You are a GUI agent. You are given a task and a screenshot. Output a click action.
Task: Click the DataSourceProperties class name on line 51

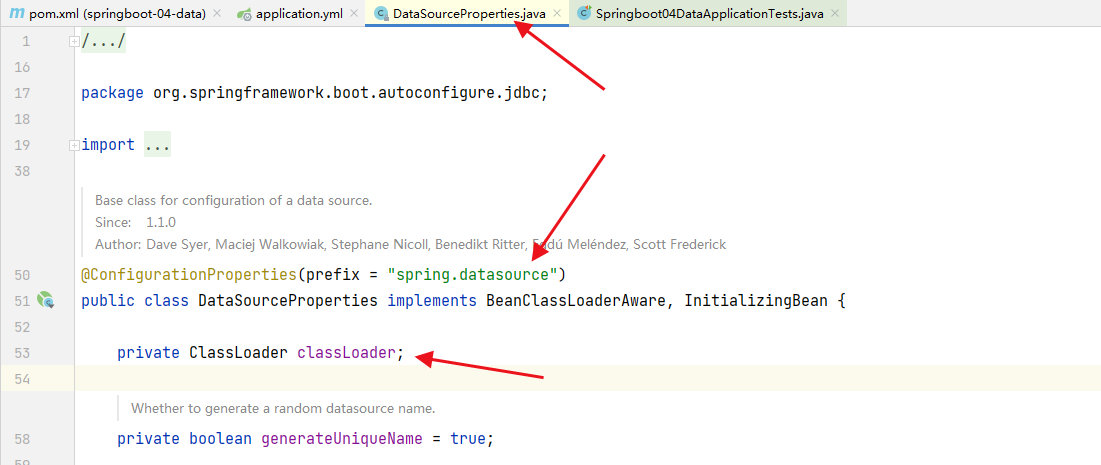[288, 301]
